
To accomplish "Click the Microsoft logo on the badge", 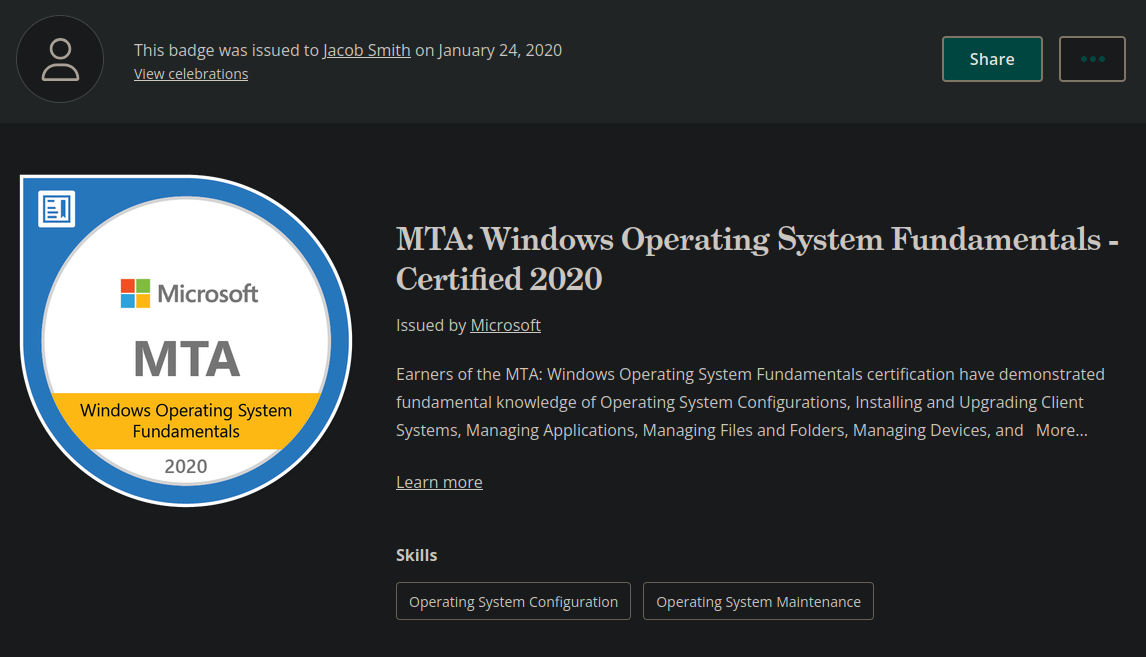I will click(189, 293).
